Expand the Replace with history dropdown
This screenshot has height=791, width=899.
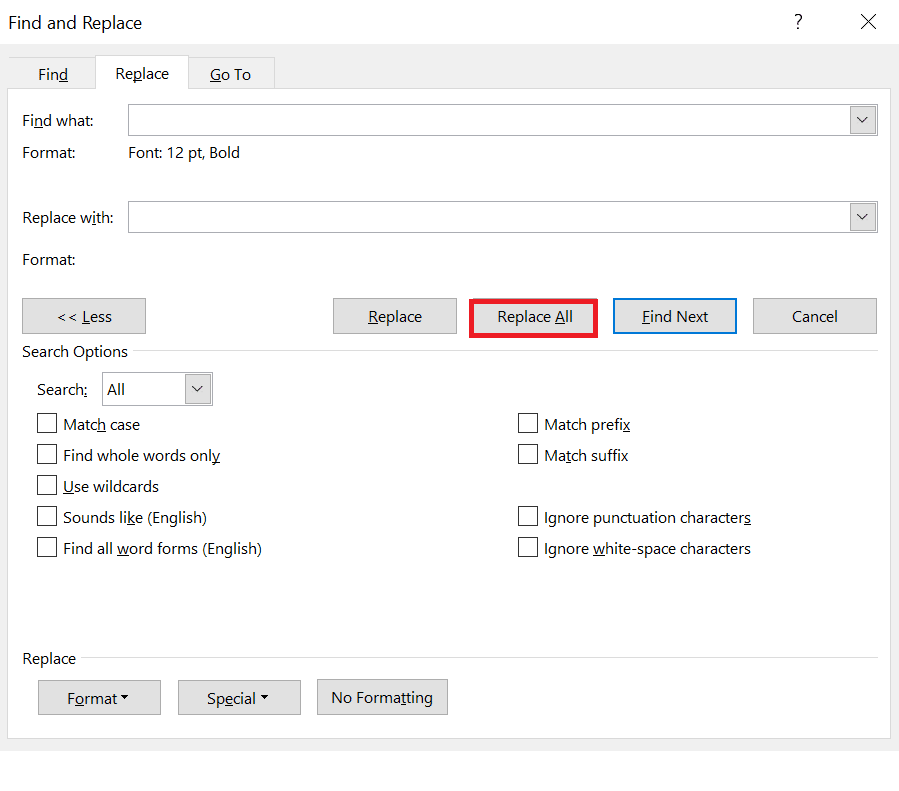click(x=862, y=217)
